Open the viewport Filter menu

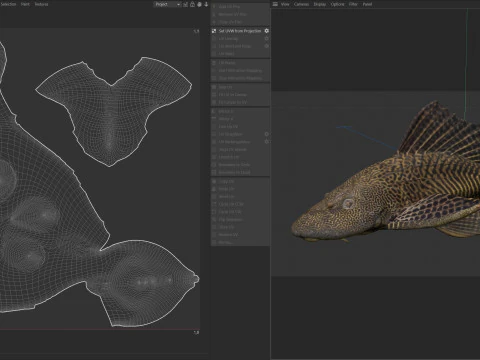(353, 4)
